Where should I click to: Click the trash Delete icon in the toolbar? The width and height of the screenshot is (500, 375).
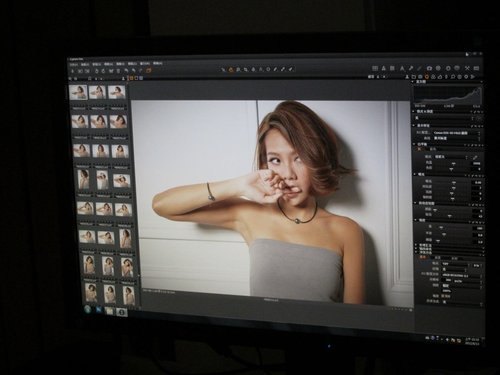pyautogui.click(x=118, y=71)
